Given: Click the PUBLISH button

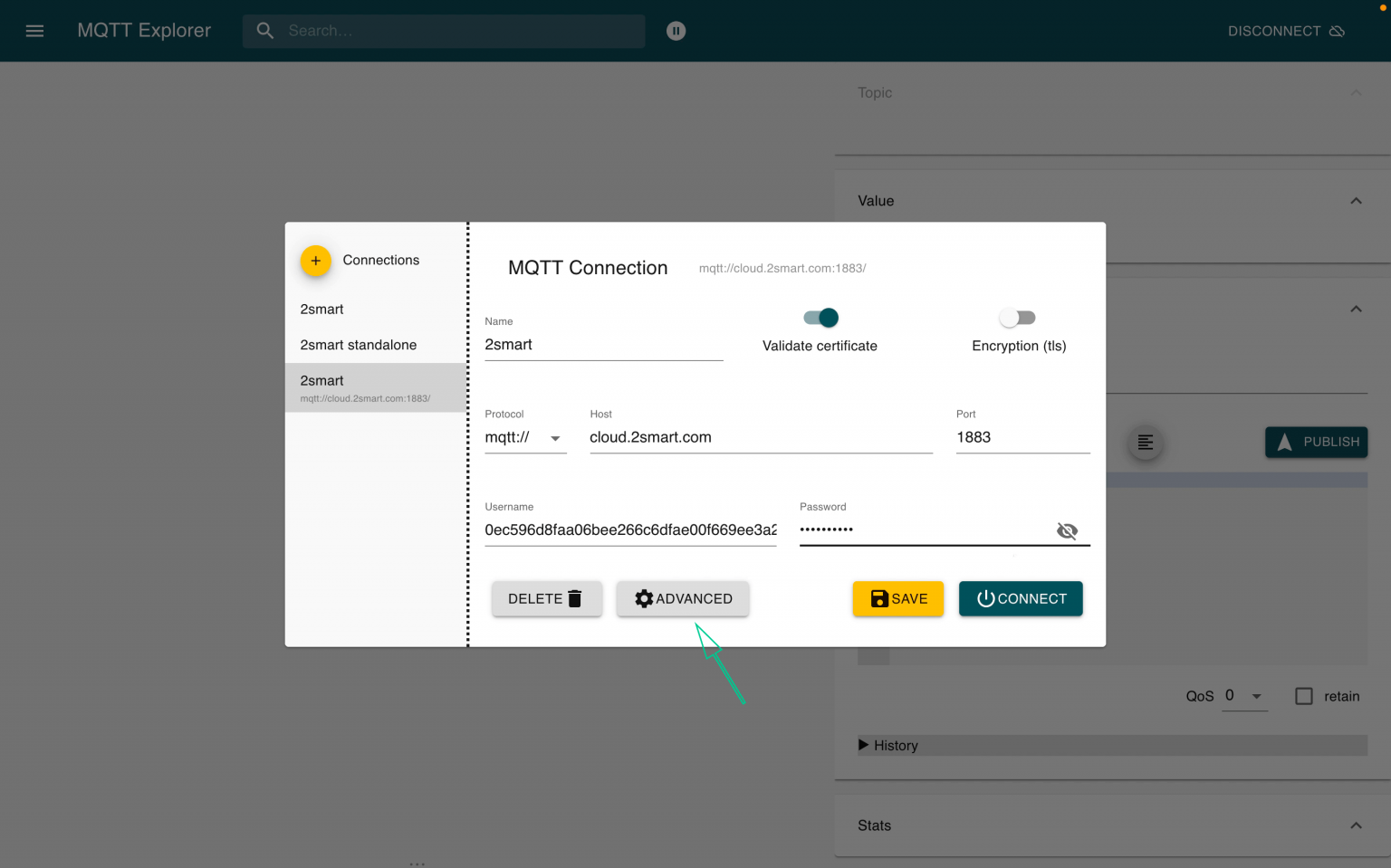Looking at the screenshot, I should pos(1316,442).
